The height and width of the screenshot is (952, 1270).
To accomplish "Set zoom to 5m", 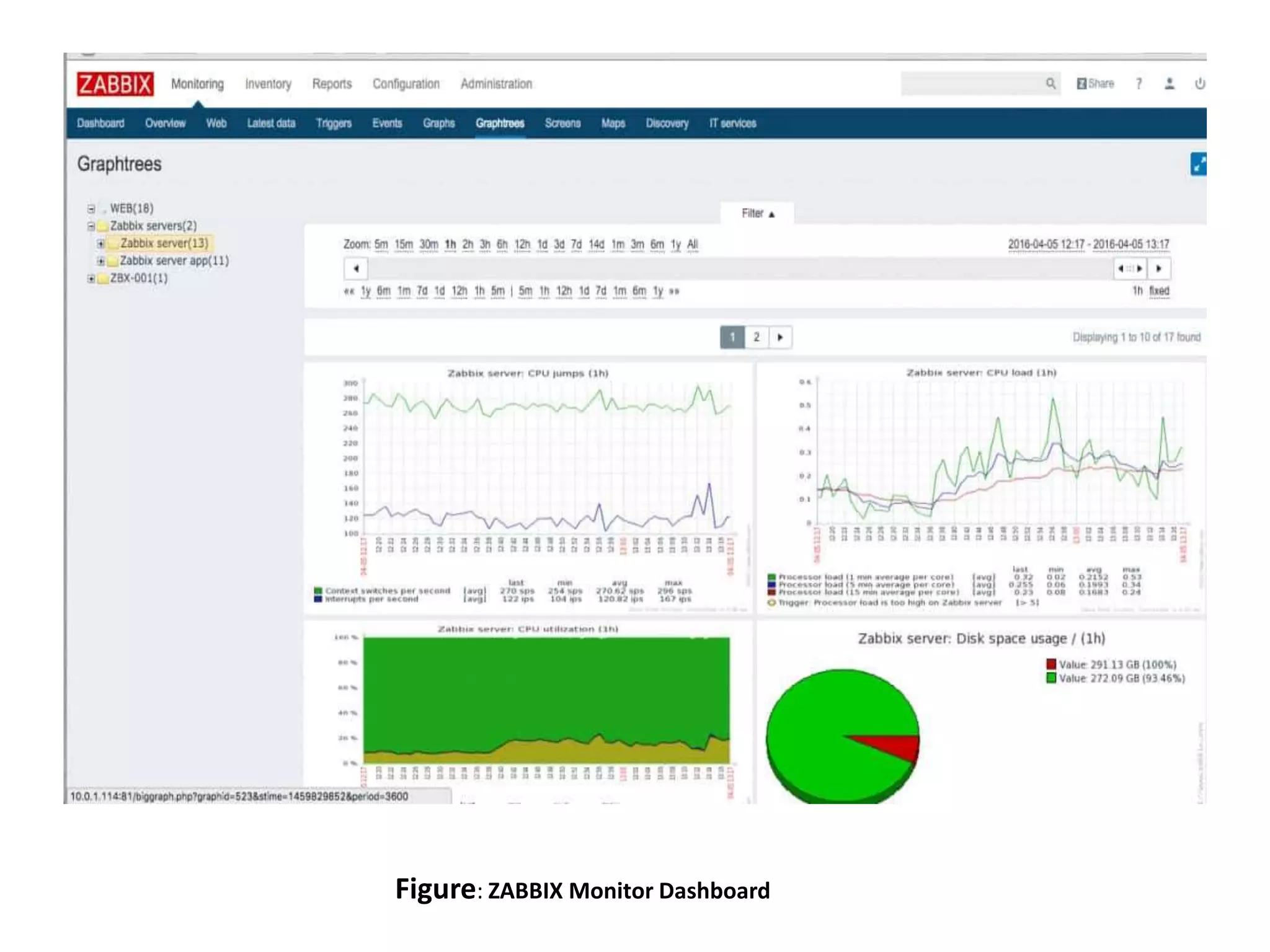I will click(381, 245).
